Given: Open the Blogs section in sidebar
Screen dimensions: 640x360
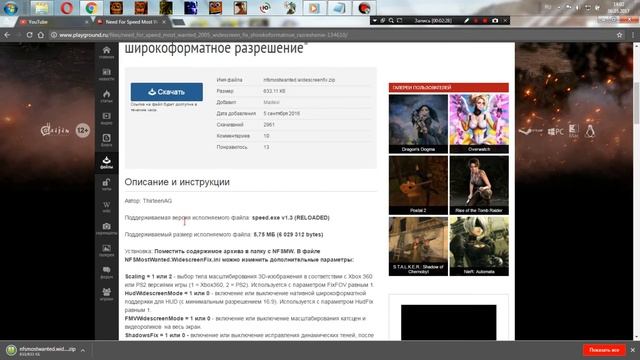Looking at the screenshot, I should tap(107, 140).
